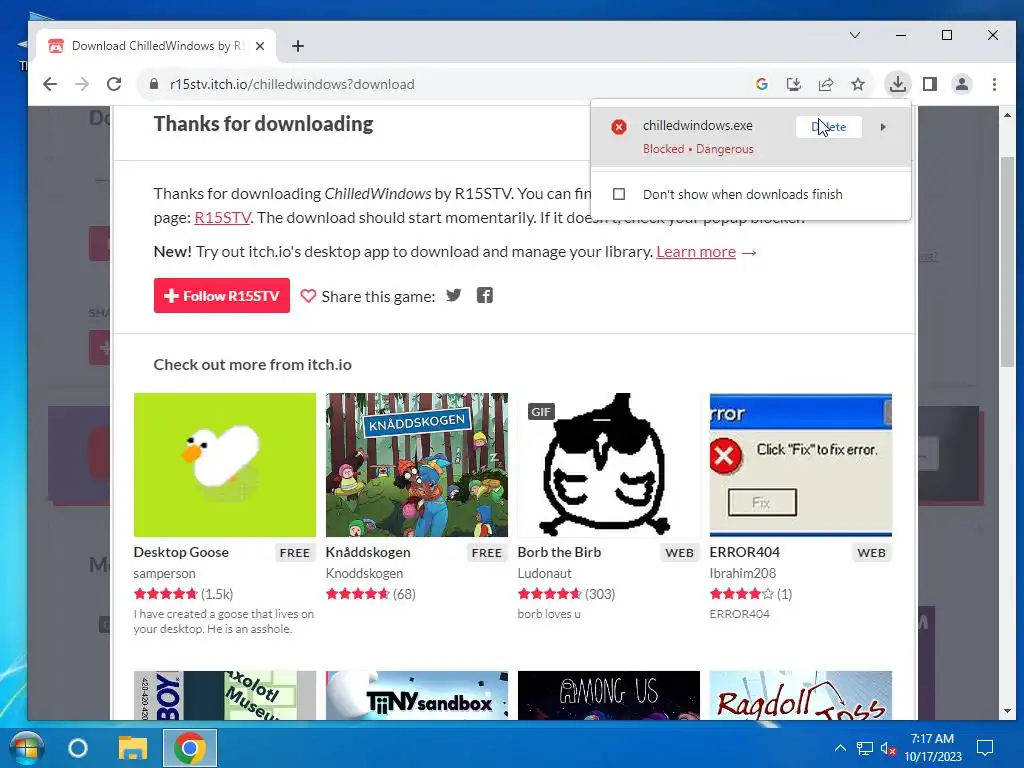Select the Download ChilledWindows tab
The width and height of the screenshot is (1024, 768).
click(x=157, y=46)
